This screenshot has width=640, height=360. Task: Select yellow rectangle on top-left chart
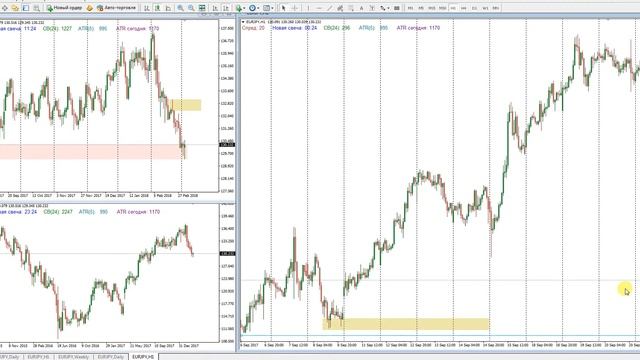point(185,105)
